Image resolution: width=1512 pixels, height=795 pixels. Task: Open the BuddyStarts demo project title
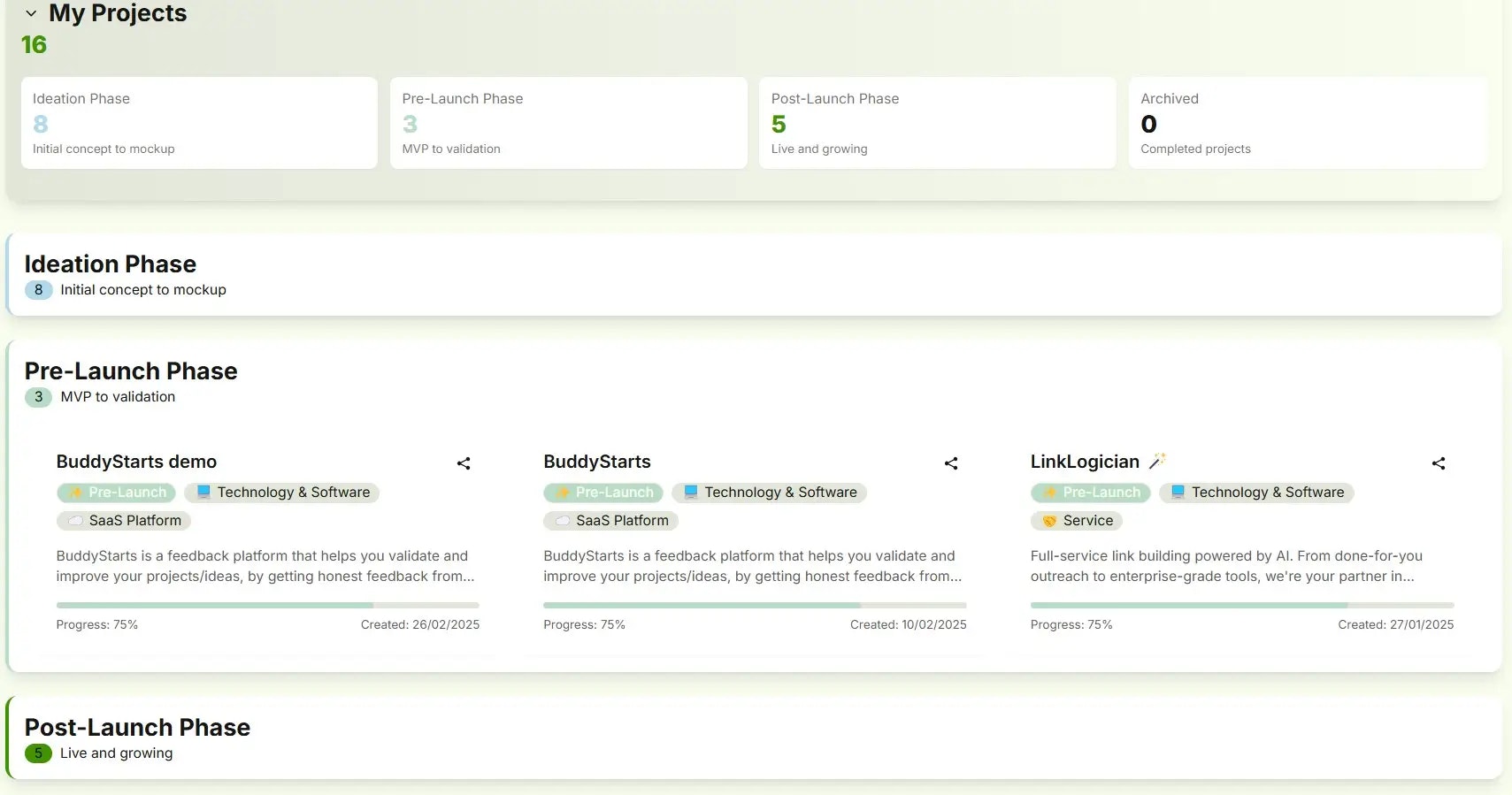point(136,462)
